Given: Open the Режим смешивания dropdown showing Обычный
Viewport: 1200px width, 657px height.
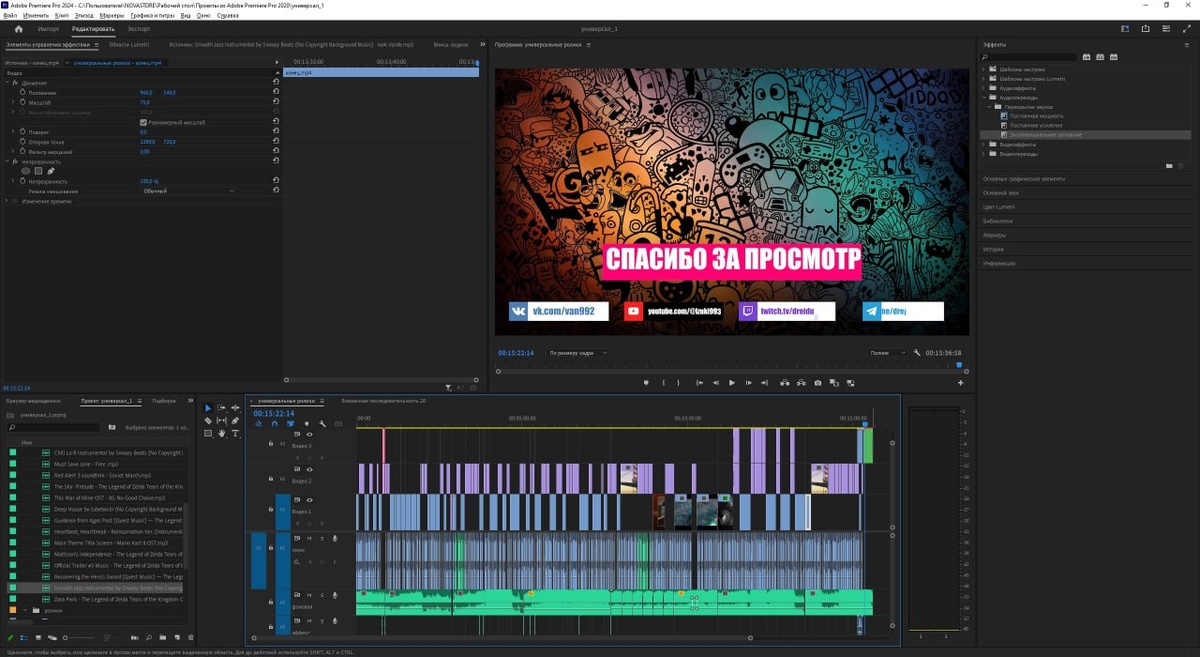Looking at the screenshot, I should (x=187, y=190).
